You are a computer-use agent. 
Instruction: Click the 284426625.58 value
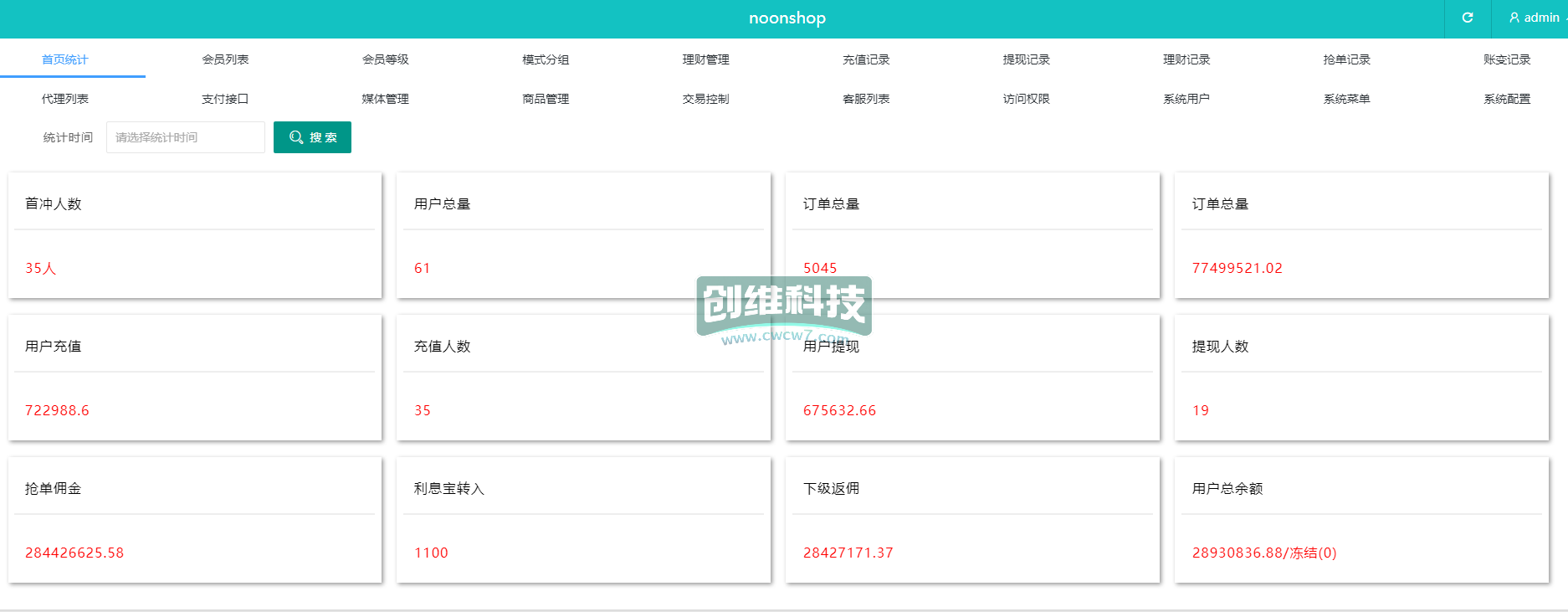[x=74, y=553]
